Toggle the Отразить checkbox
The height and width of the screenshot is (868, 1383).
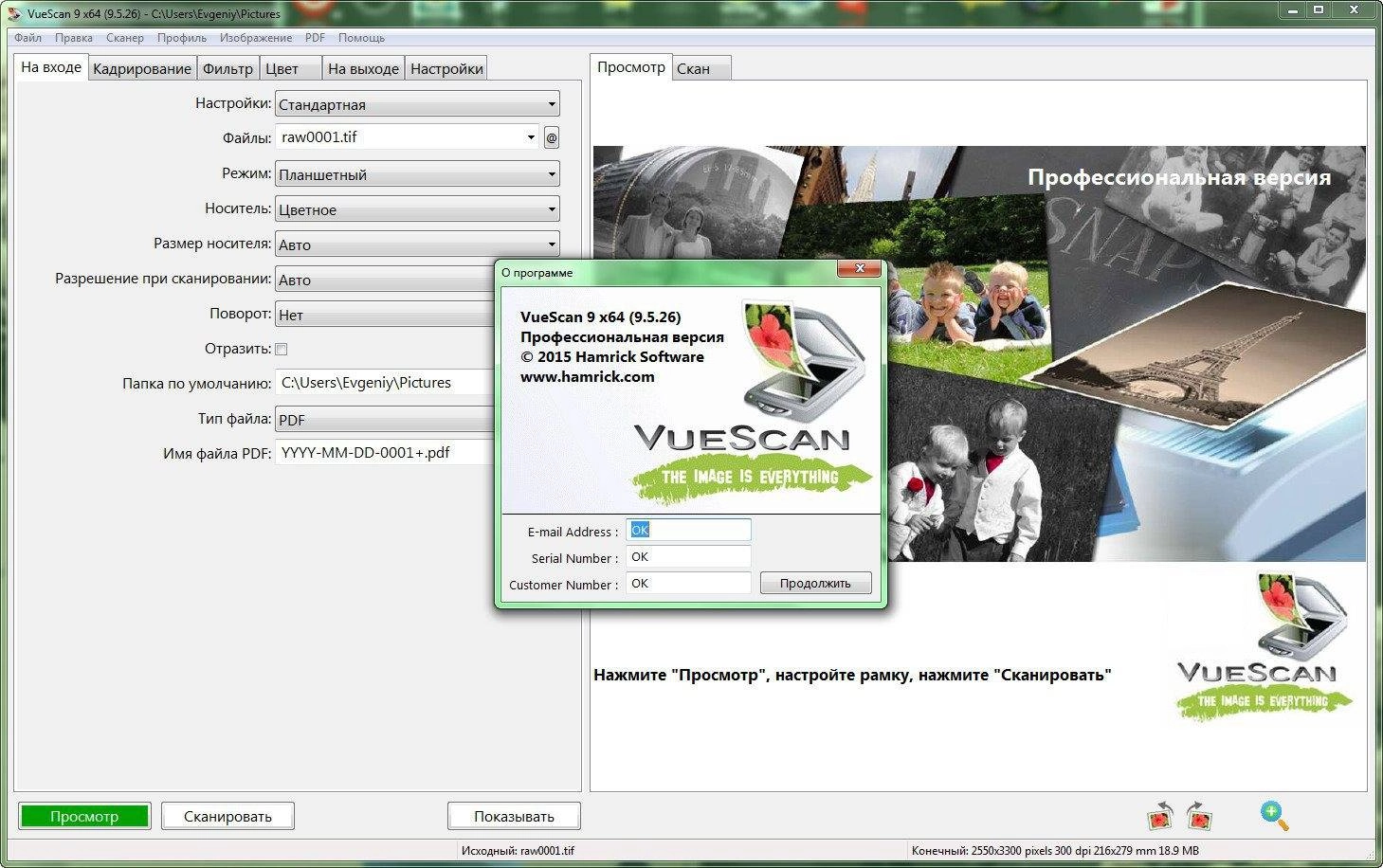coord(281,349)
